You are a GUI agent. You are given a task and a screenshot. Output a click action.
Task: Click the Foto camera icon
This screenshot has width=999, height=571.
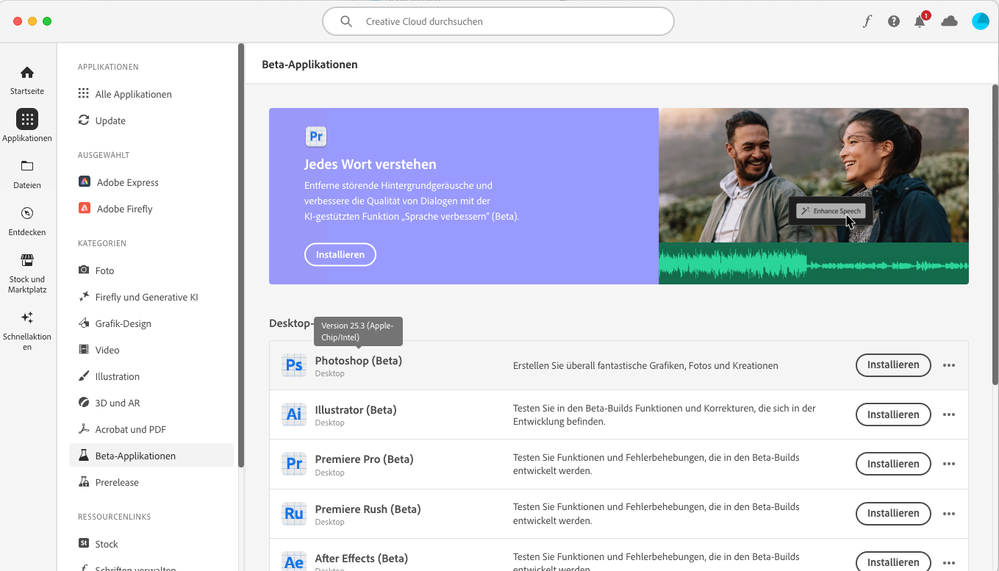click(83, 270)
